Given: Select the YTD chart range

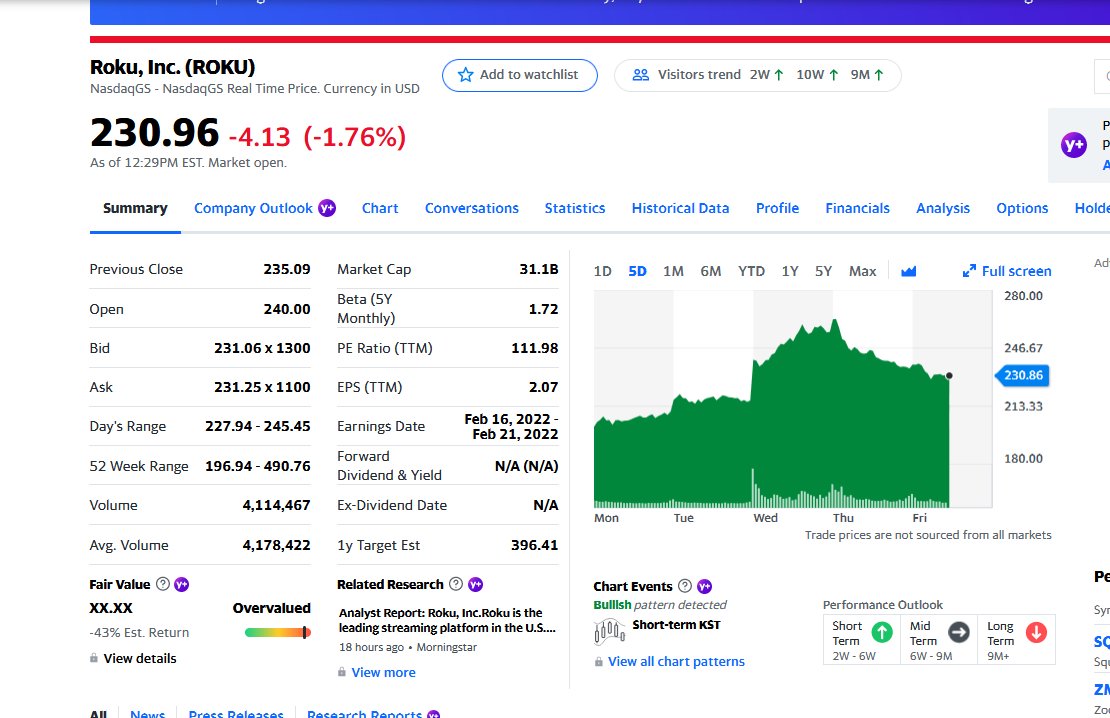Looking at the screenshot, I should pyautogui.click(x=751, y=271).
